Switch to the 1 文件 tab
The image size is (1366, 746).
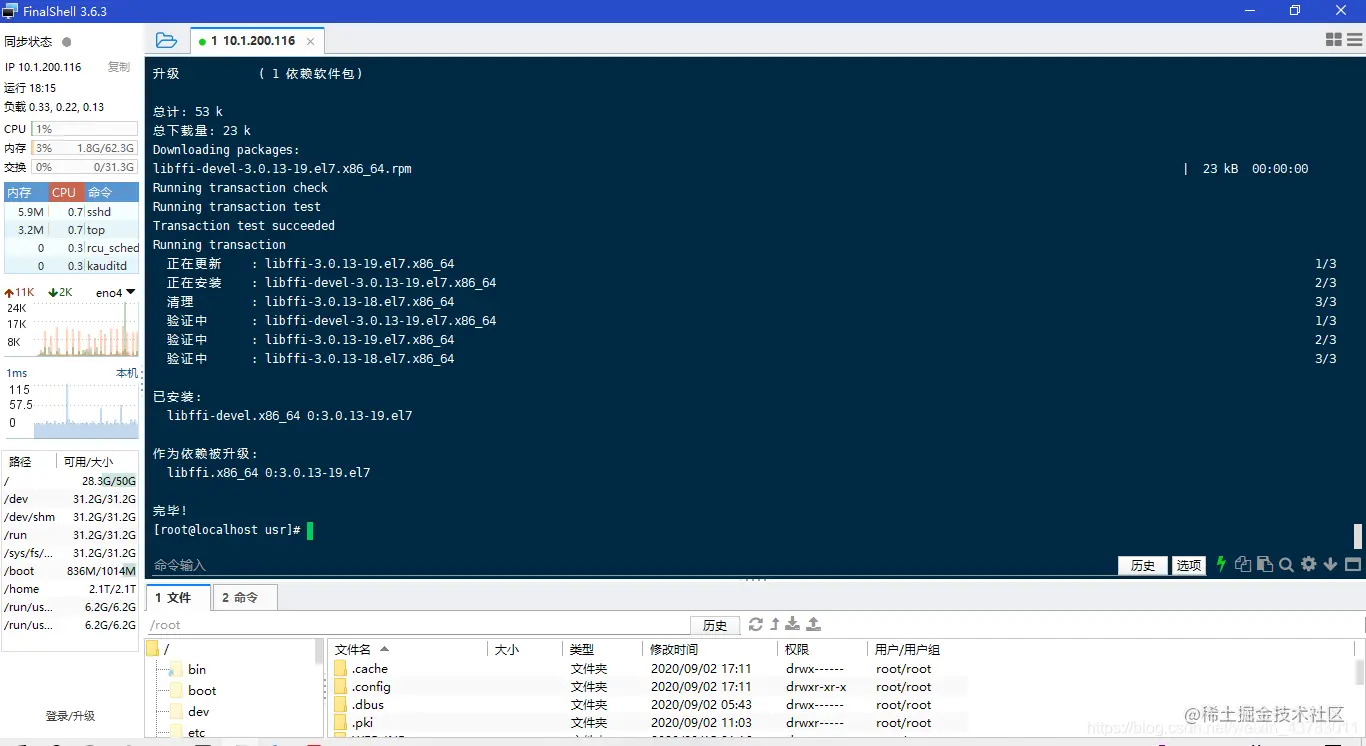pos(178,597)
